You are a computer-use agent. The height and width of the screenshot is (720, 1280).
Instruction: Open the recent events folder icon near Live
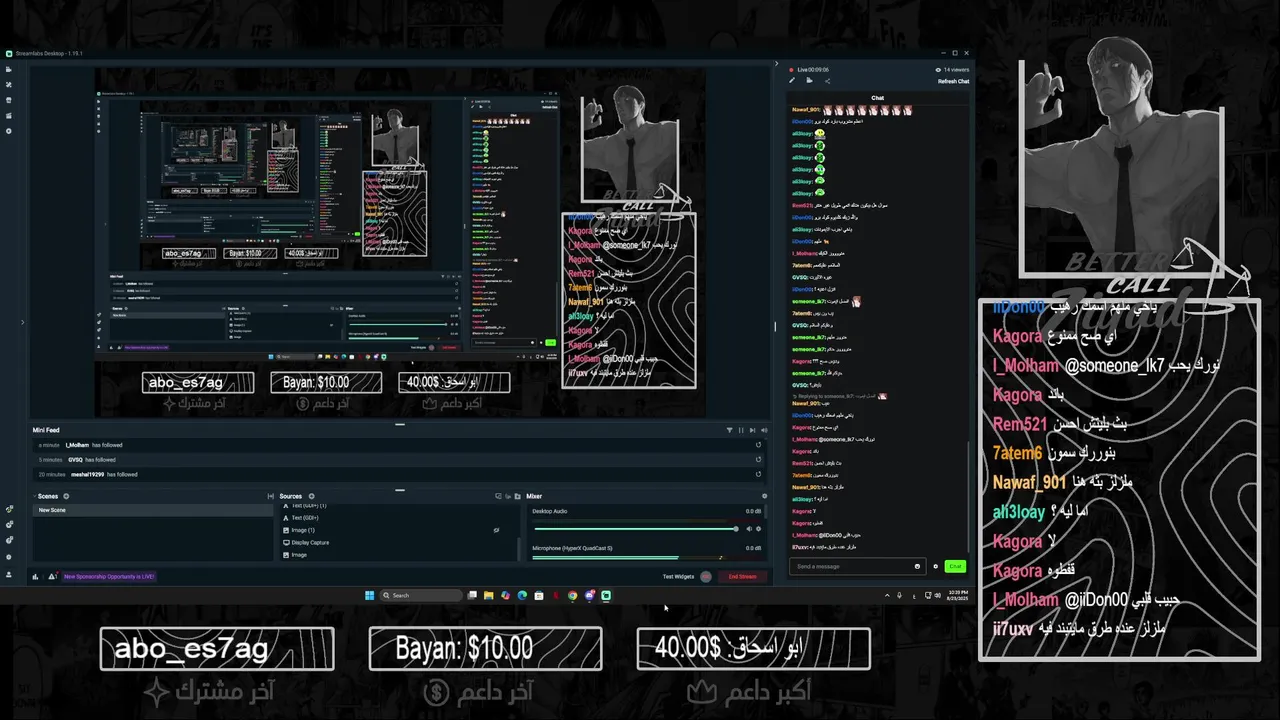click(809, 81)
